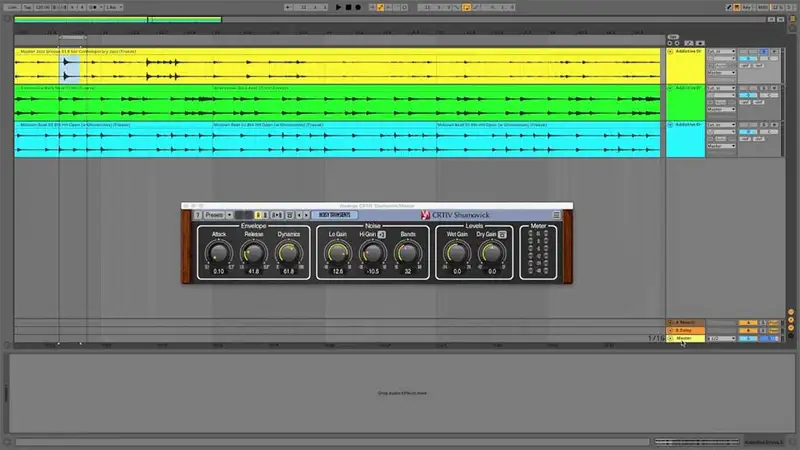Go to the next preset arrow
The image size is (800, 450).
click(x=306, y=215)
